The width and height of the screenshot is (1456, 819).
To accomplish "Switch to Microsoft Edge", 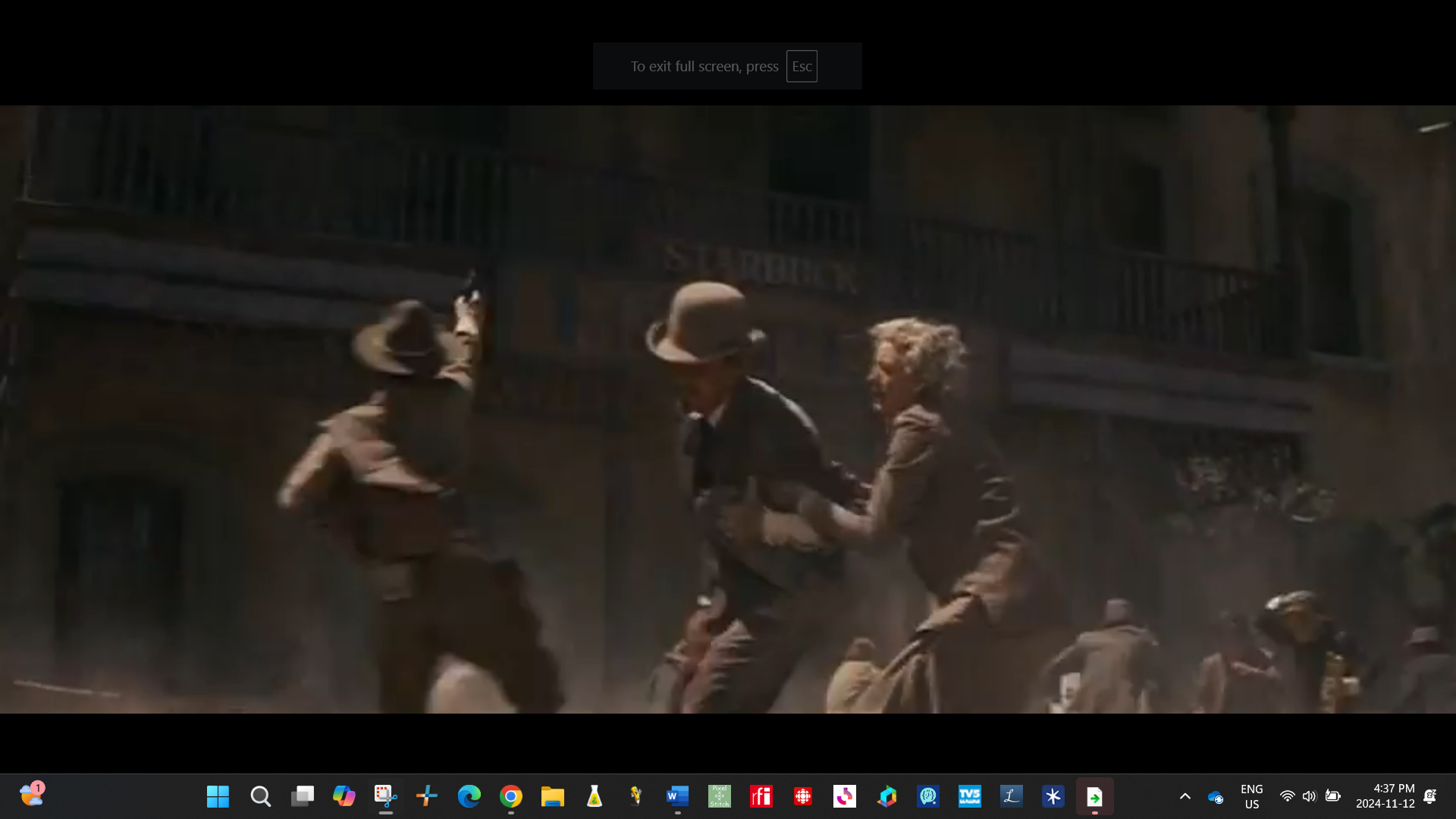I will pos(469,796).
